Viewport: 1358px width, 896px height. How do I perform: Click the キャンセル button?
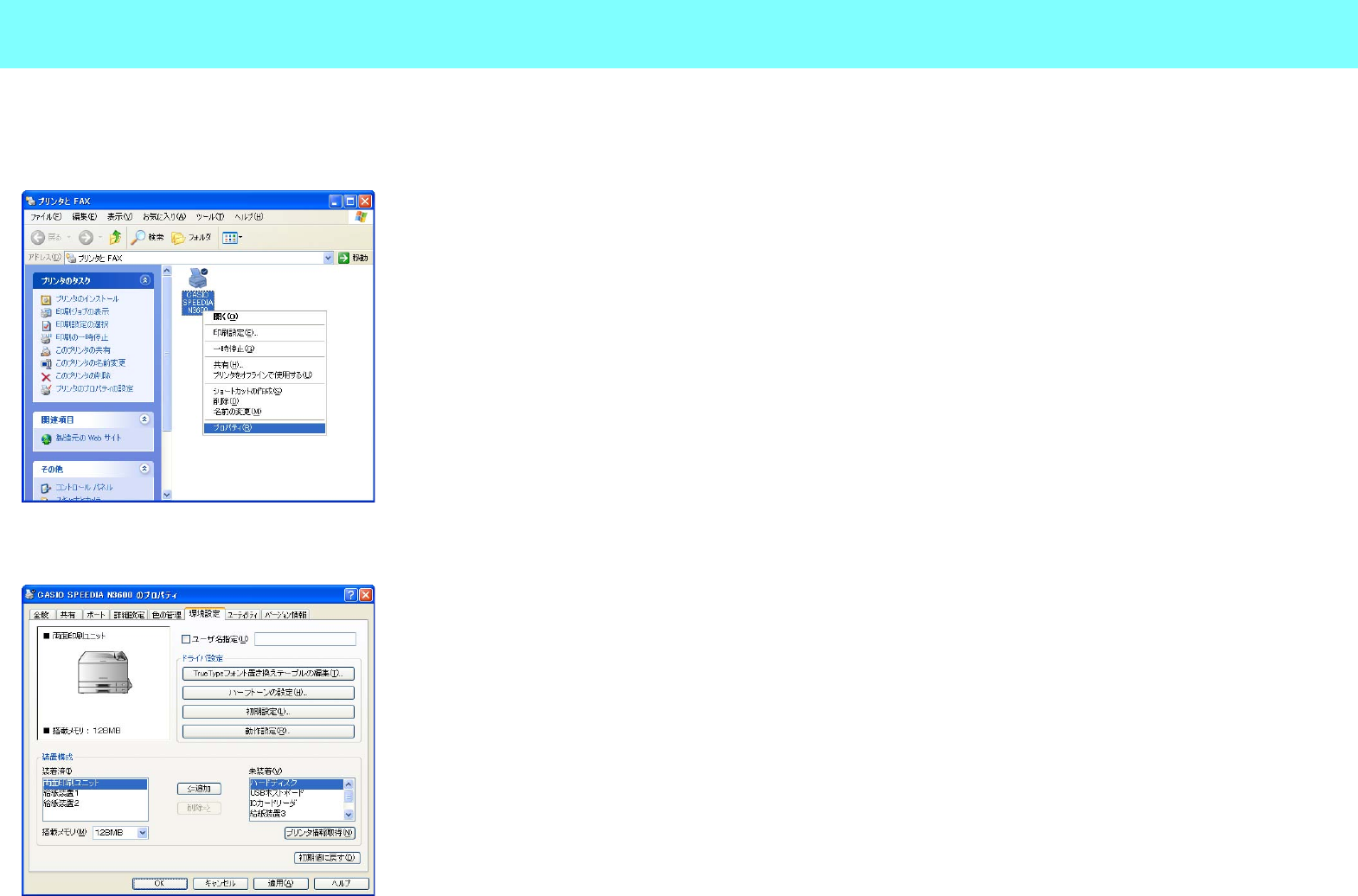click(221, 884)
